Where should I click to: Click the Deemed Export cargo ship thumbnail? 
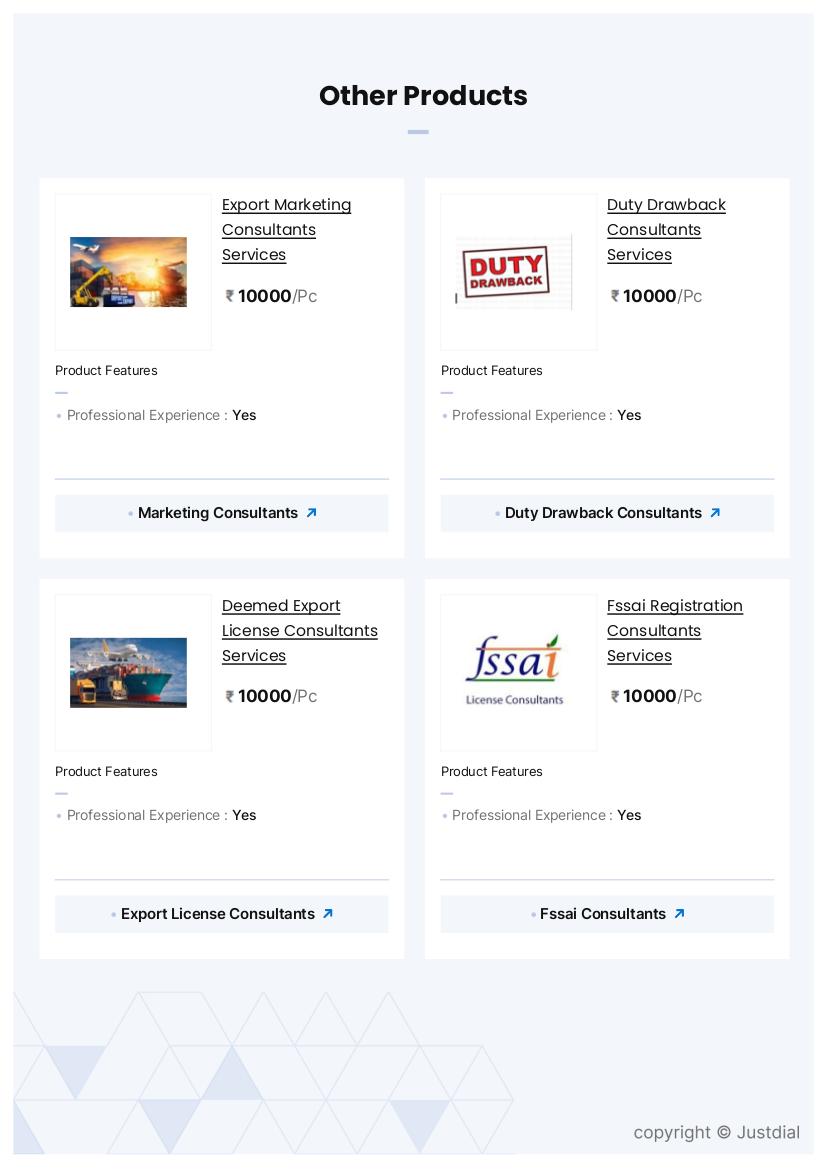click(x=129, y=673)
